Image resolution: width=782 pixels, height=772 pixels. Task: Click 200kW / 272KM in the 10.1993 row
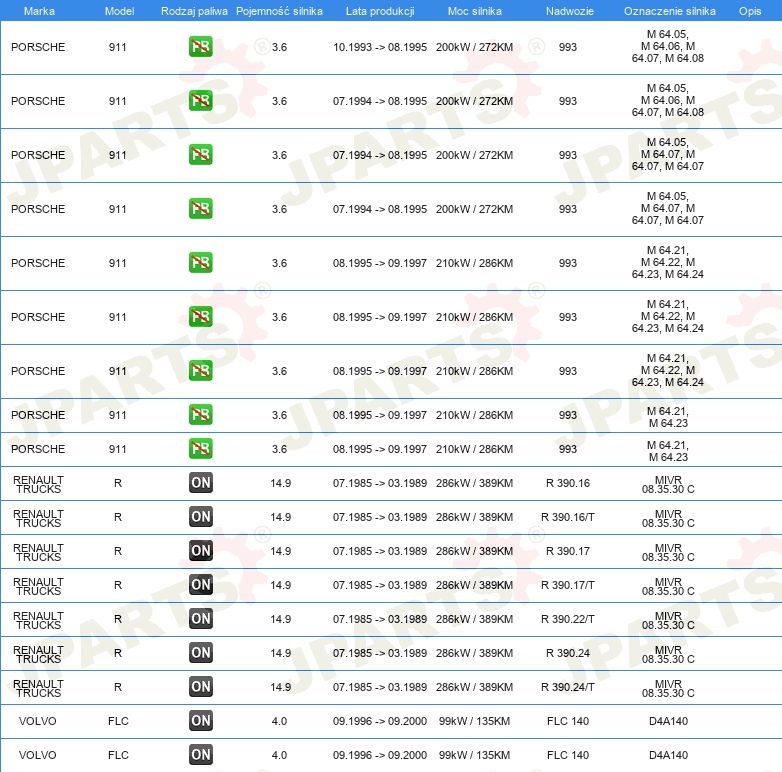pos(474,47)
